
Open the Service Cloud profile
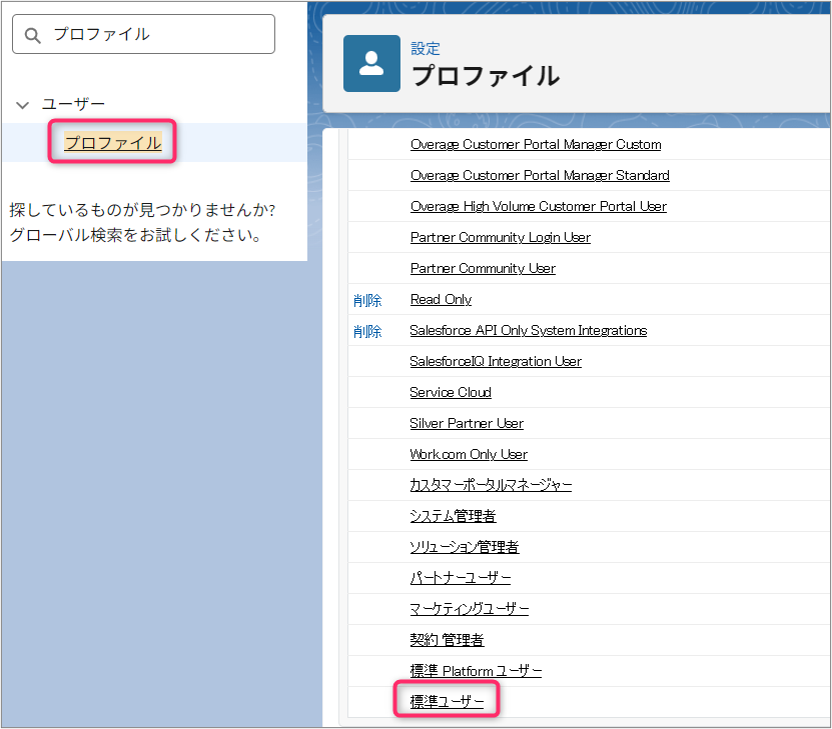point(450,392)
